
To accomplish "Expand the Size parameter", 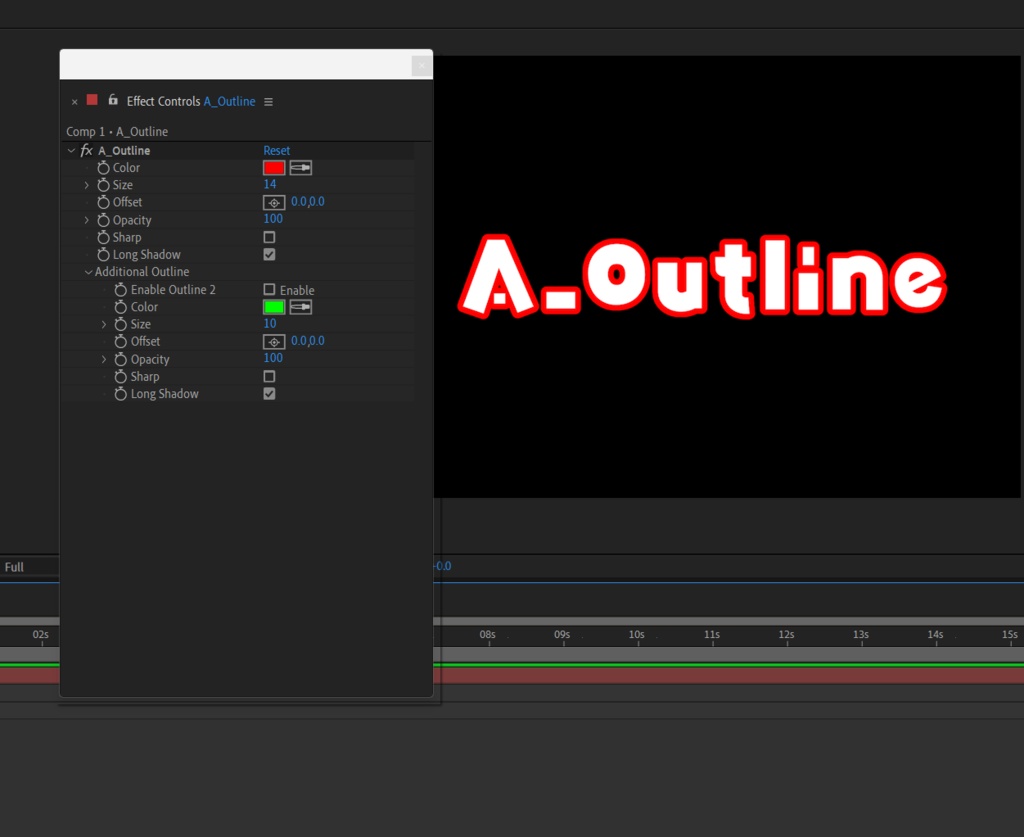I will (87, 184).
